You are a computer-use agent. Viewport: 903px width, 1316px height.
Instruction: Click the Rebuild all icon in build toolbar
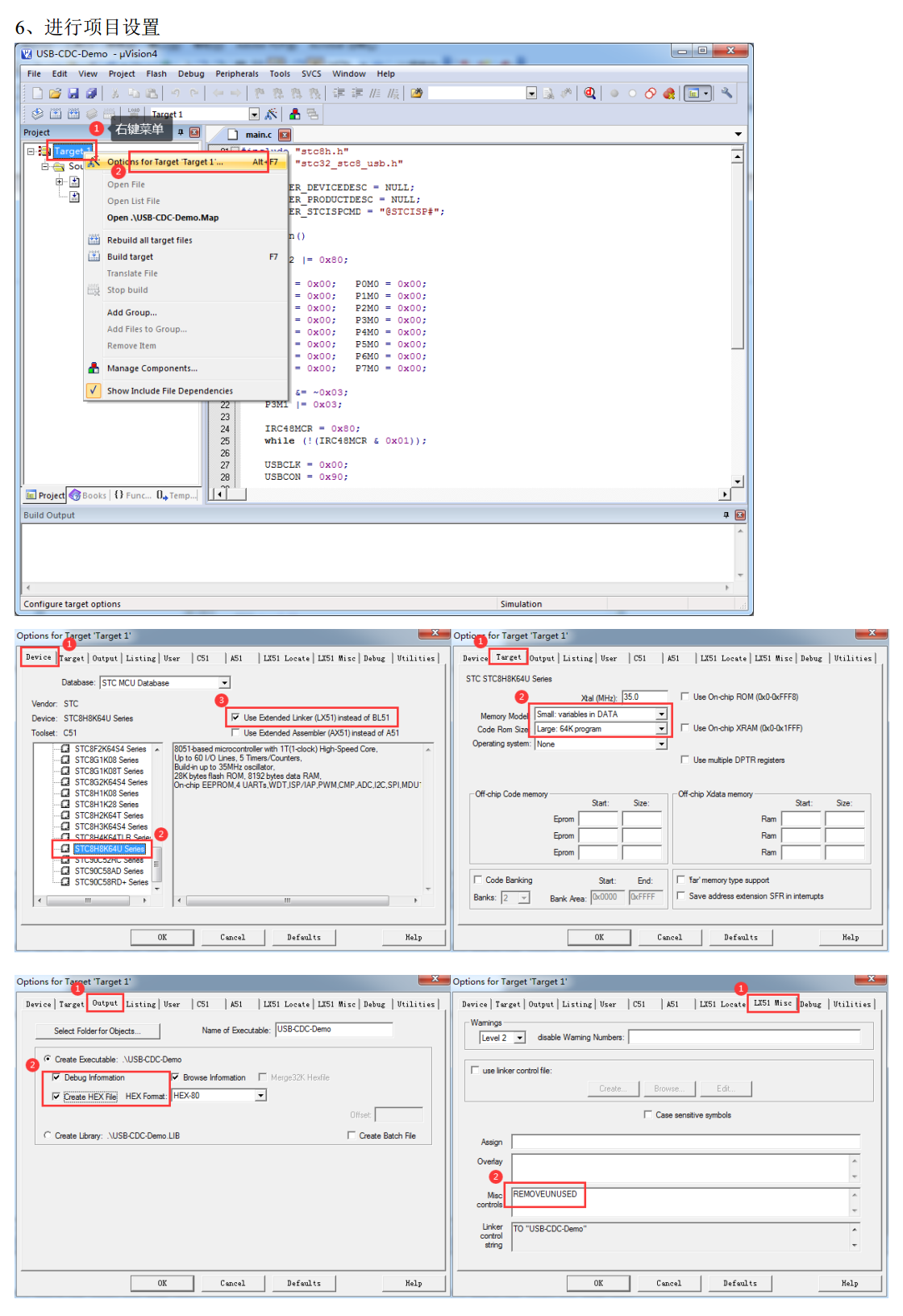point(73,114)
